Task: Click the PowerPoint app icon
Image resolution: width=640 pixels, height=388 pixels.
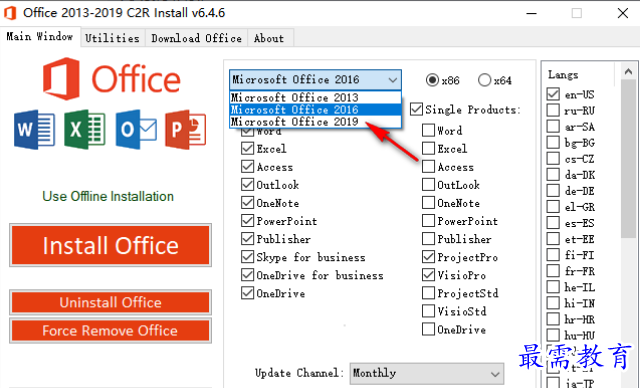Action: 186,129
